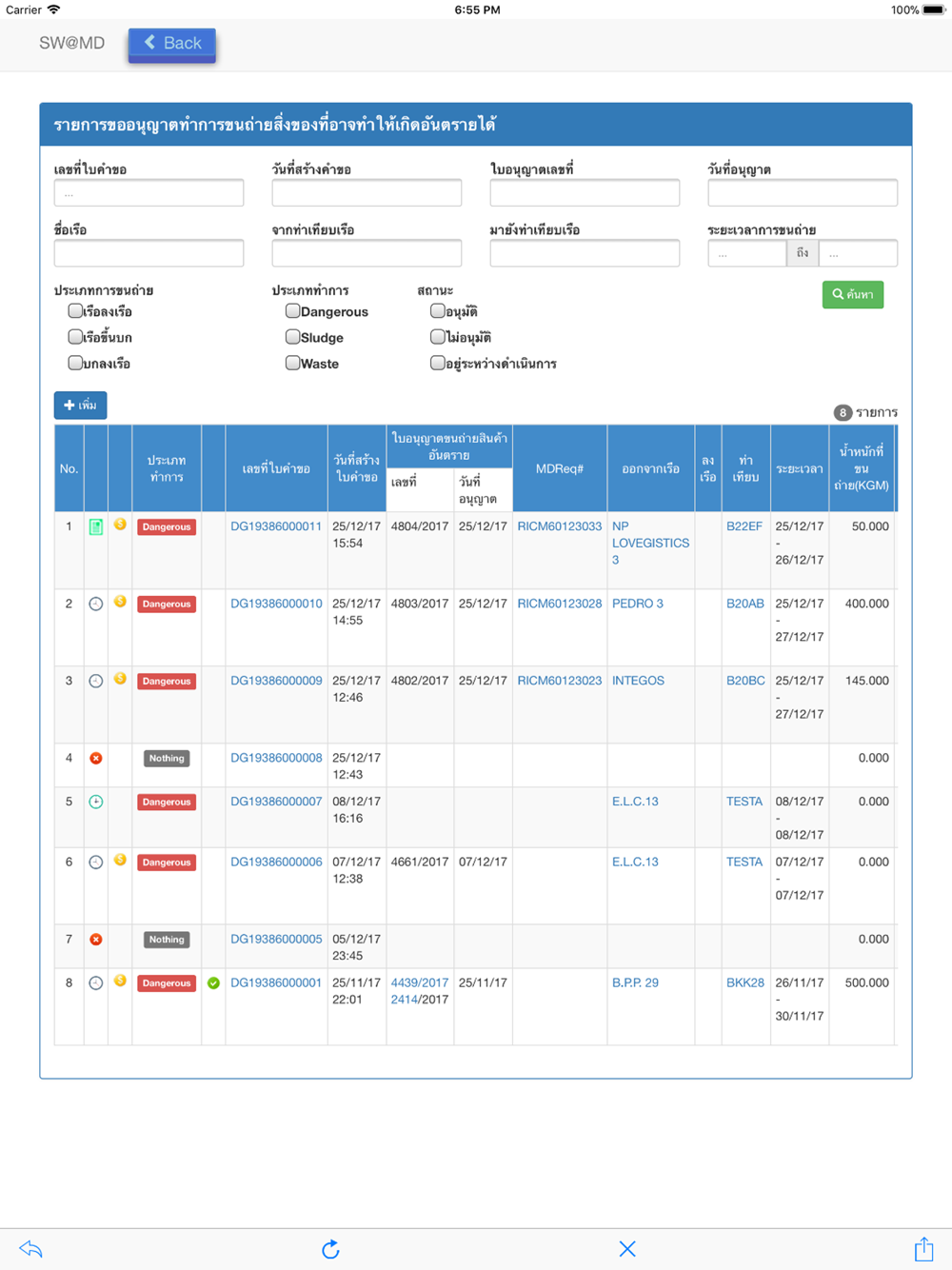Viewport: 952px width, 1270px height.
Task: Check the ไม่อนุมัติ status checkbox
Action: coord(438,337)
